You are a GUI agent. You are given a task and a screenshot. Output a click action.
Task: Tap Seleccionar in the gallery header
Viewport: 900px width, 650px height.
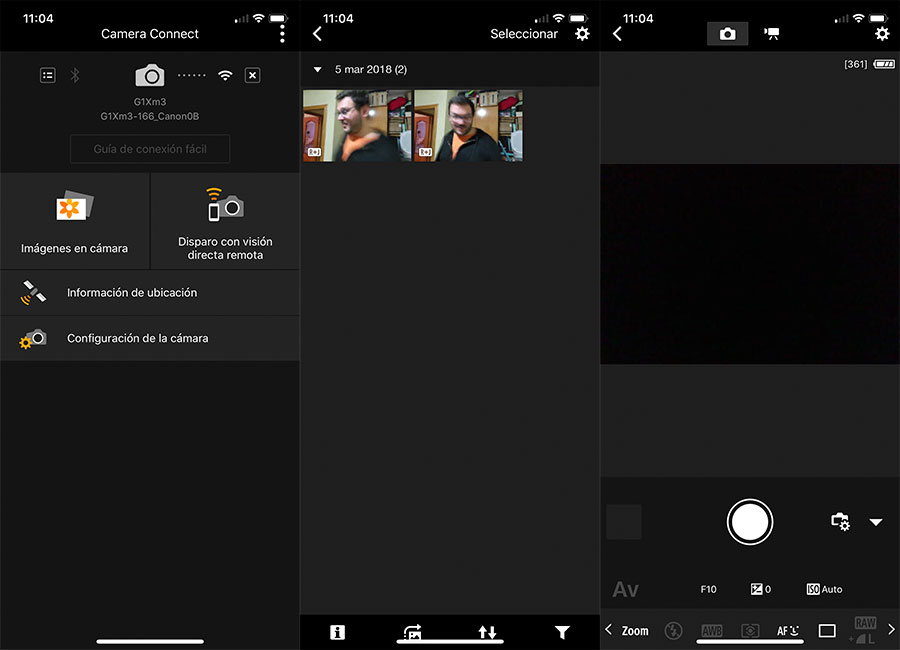[523, 34]
